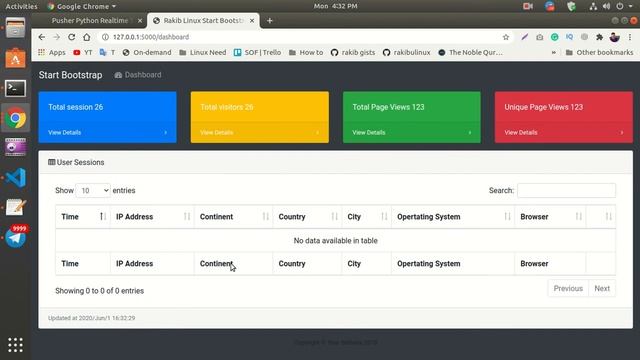Open the Other bookmarks folder
The width and height of the screenshot is (640, 360).
(599, 53)
